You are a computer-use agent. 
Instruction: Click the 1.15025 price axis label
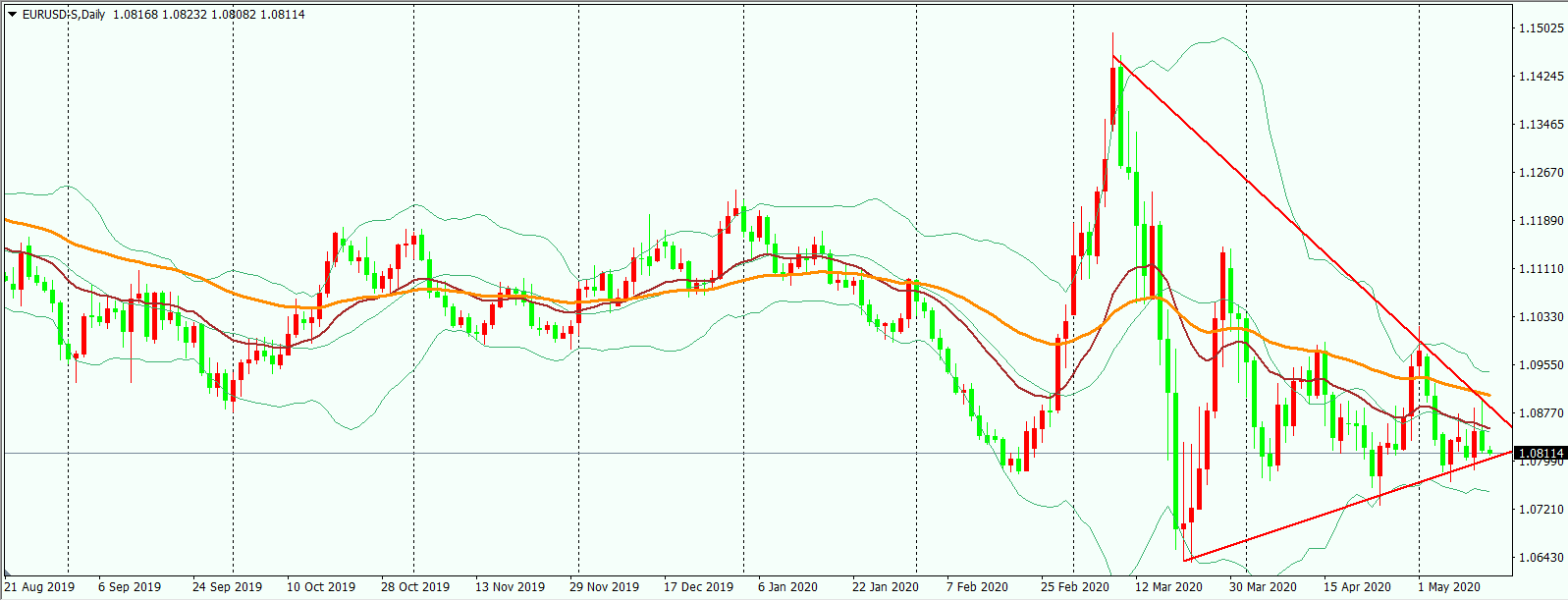pos(1541,28)
